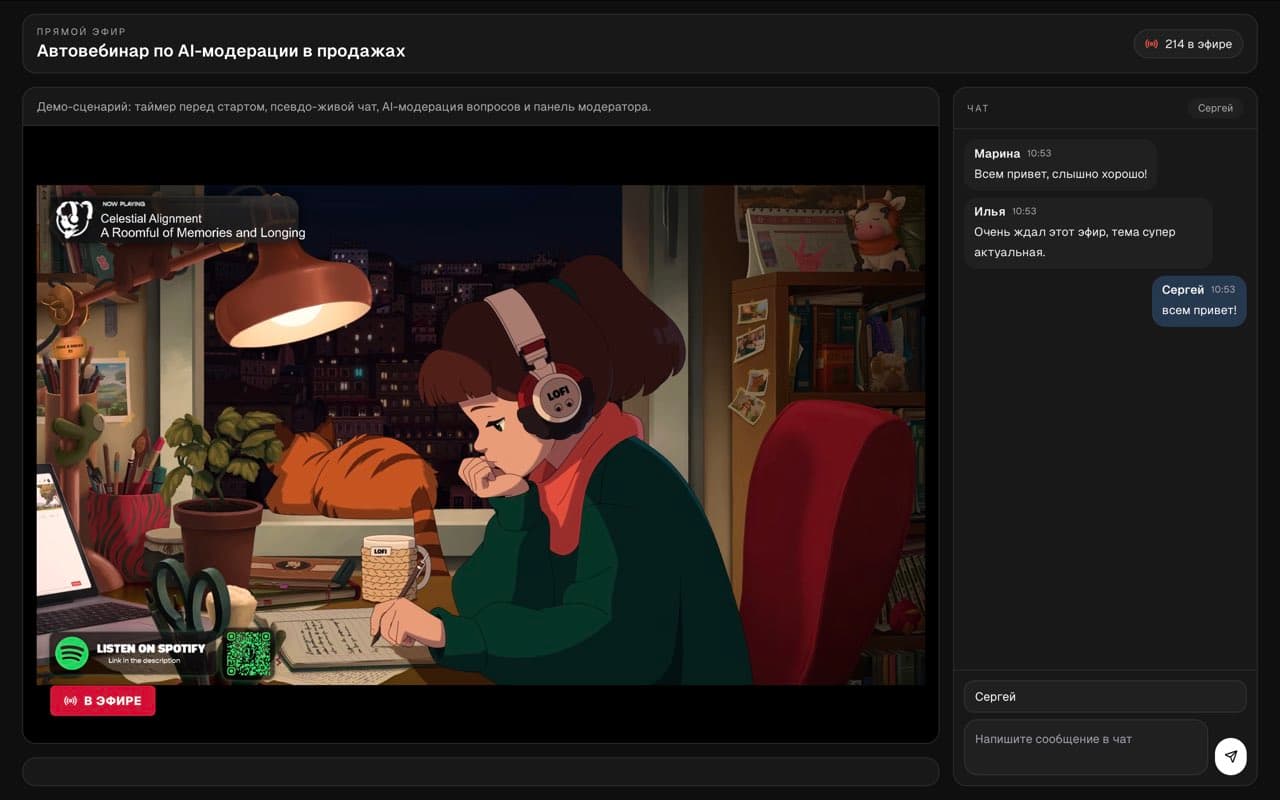This screenshot has height=800, width=1280.
Task: Click the sender name Илья in chat
Action: click(990, 212)
